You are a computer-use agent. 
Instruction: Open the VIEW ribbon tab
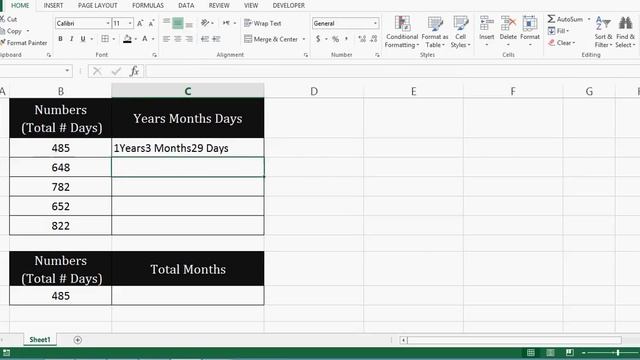click(251, 5)
